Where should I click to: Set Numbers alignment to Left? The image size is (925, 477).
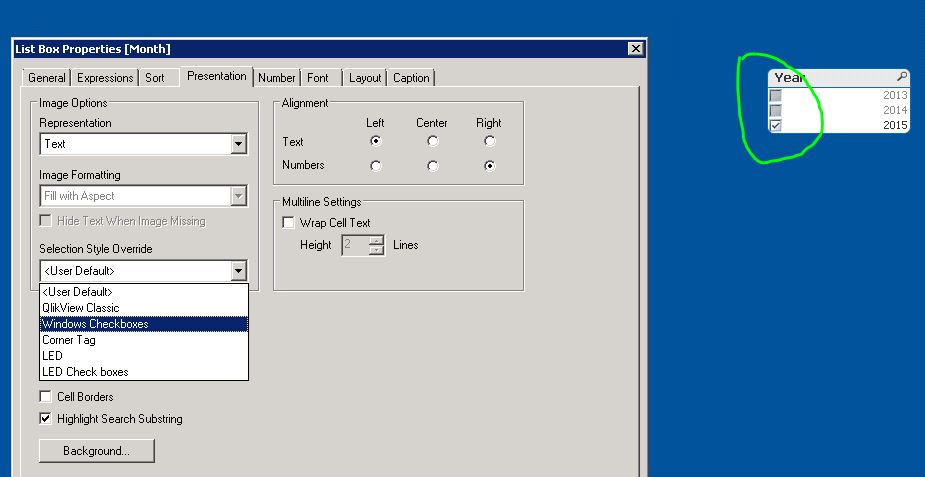pyautogui.click(x=375, y=166)
